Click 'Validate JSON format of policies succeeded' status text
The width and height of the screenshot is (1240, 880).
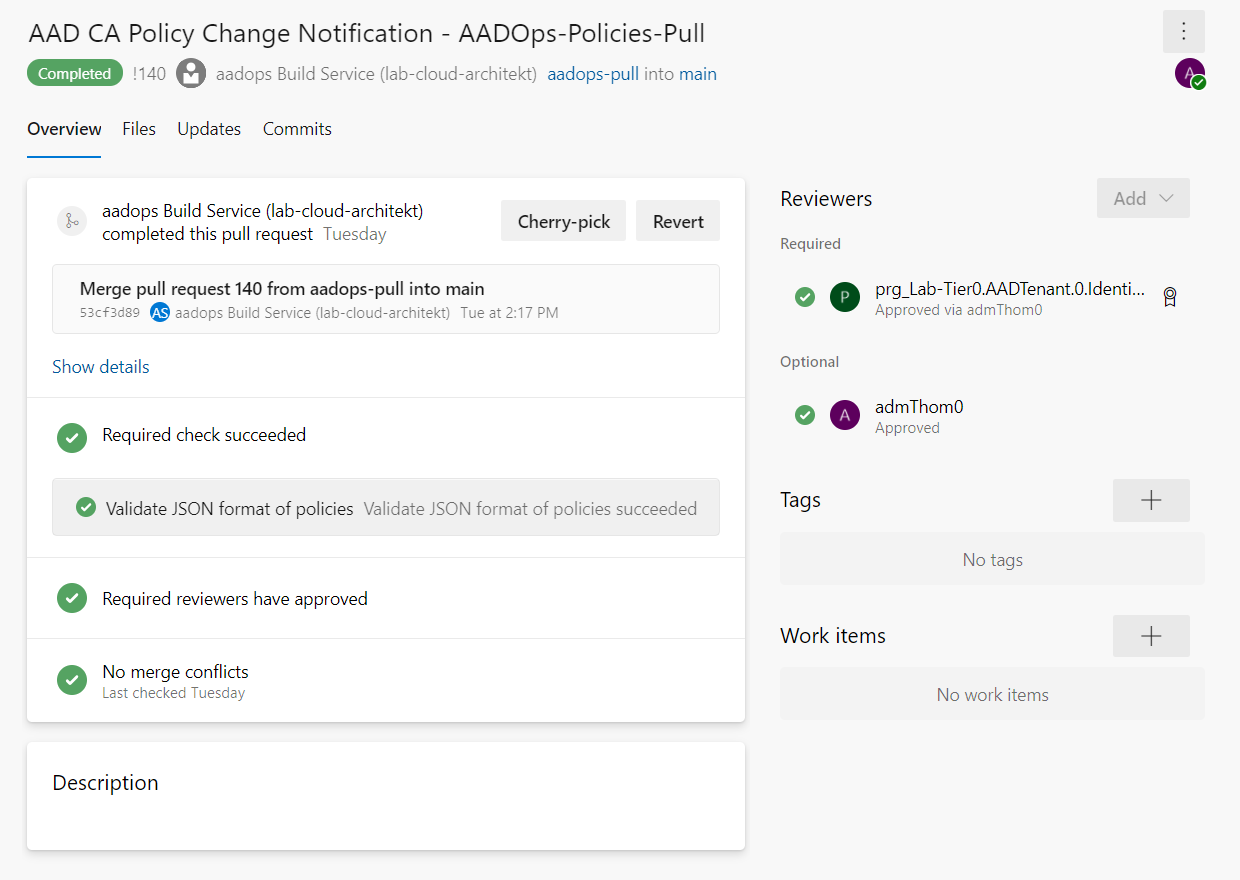click(530, 509)
